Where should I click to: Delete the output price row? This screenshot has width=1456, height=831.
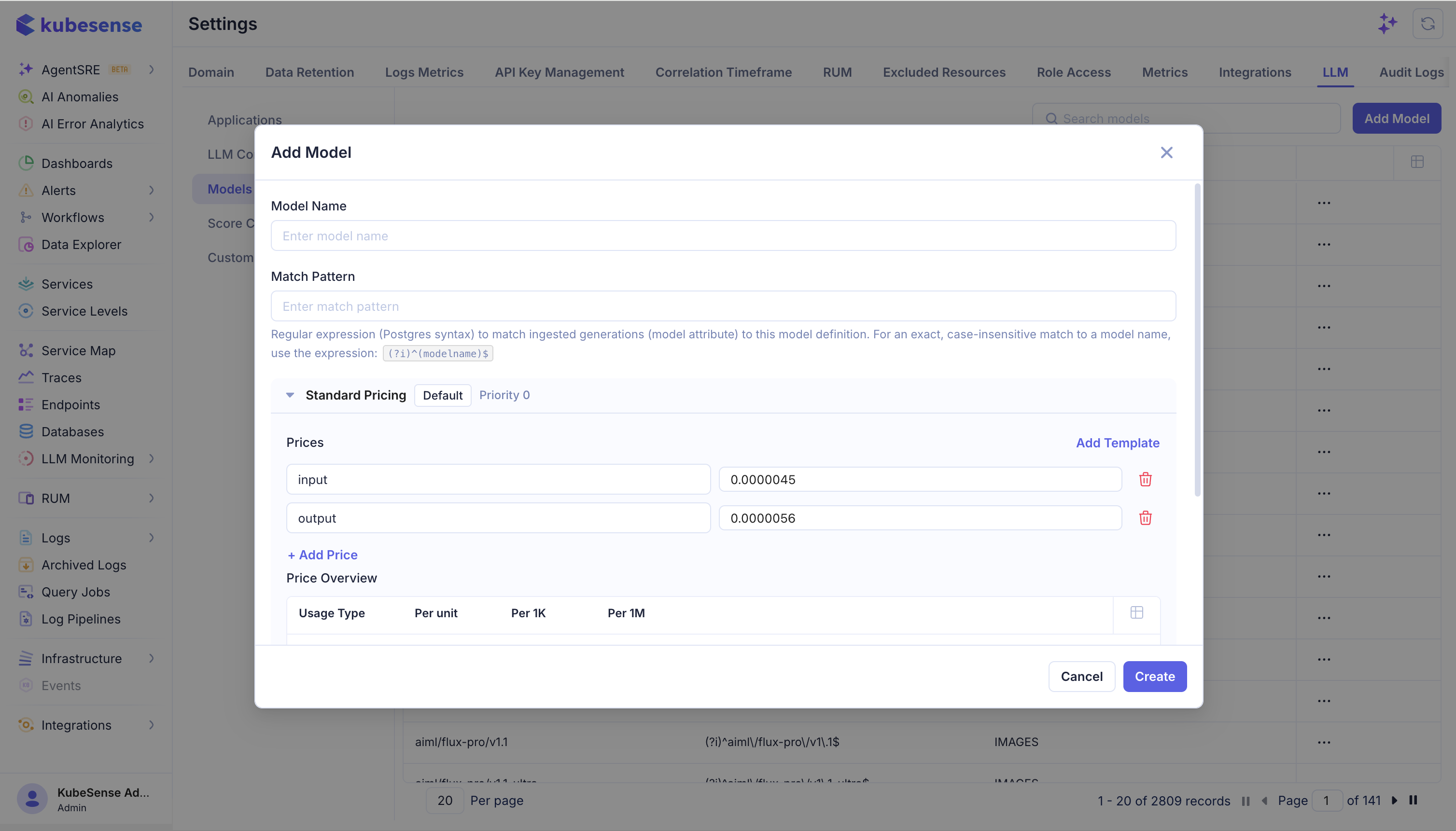point(1145,518)
